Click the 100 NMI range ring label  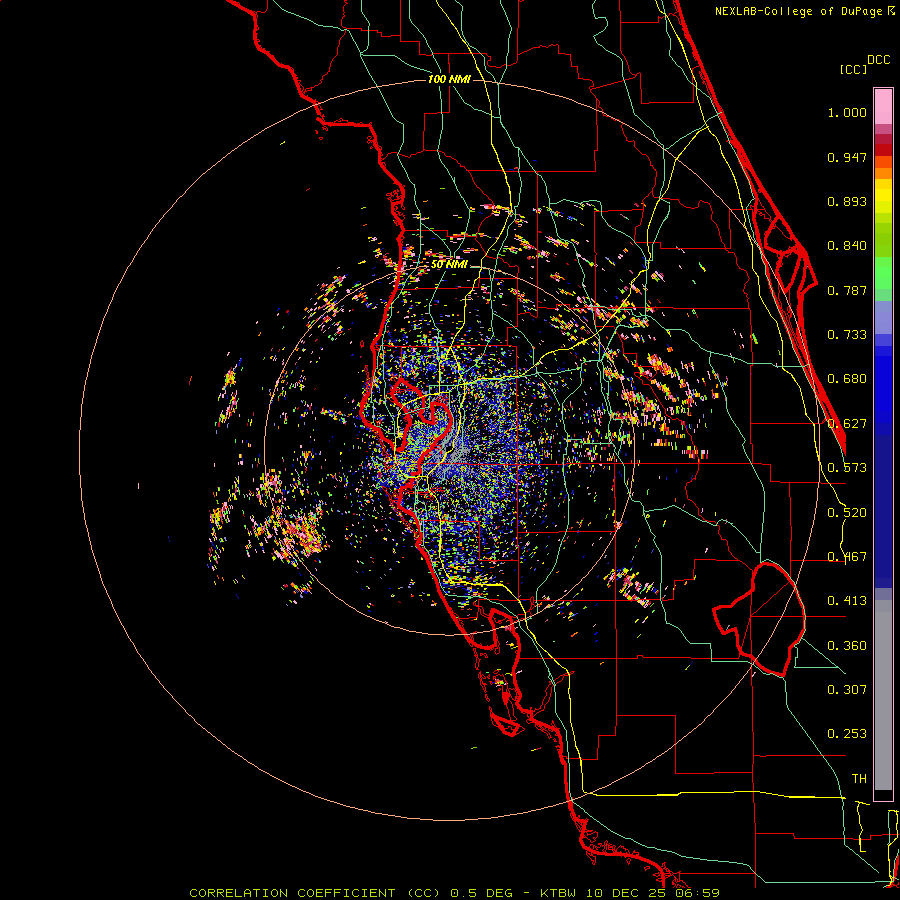[449, 79]
